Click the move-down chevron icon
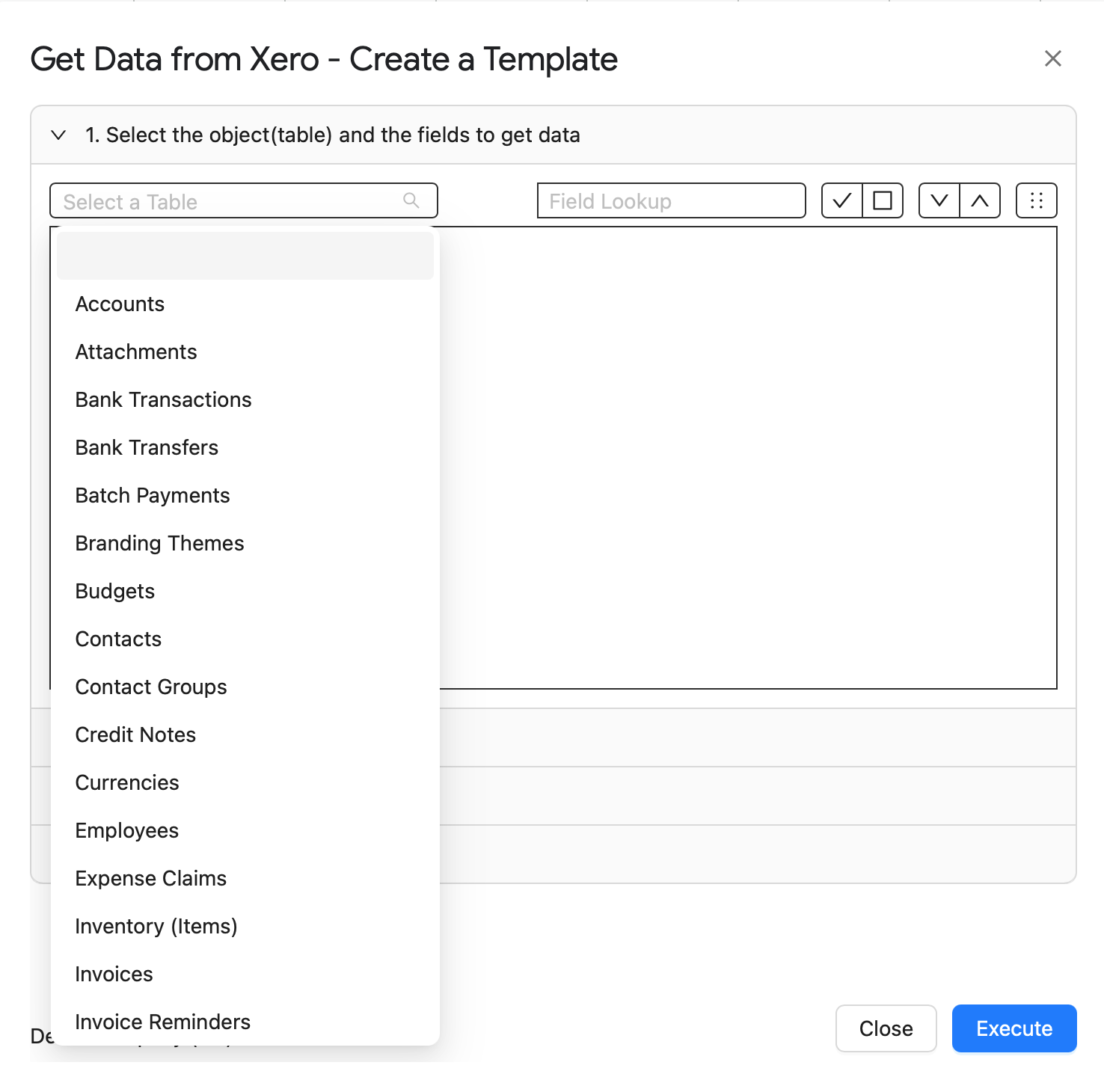The height and width of the screenshot is (1092, 1104). [939, 200]
